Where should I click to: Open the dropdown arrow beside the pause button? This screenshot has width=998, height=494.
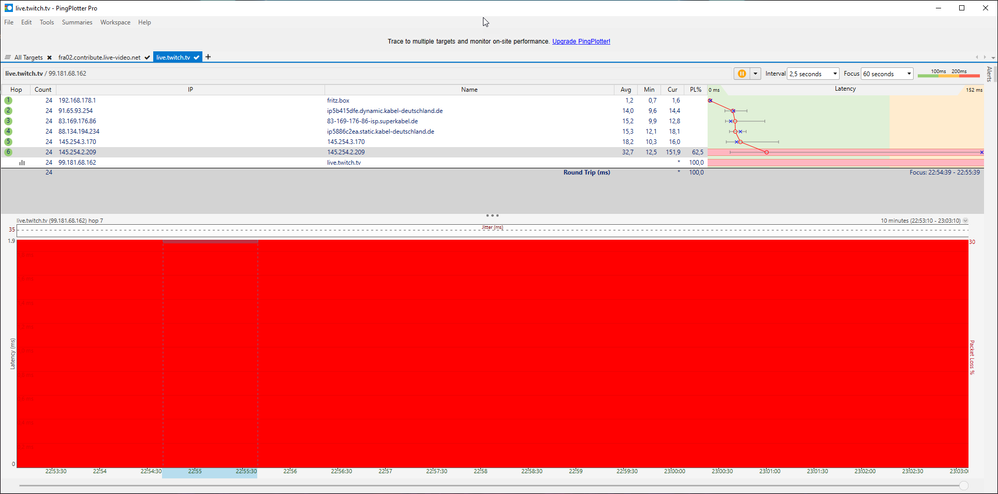click(756, 74)
